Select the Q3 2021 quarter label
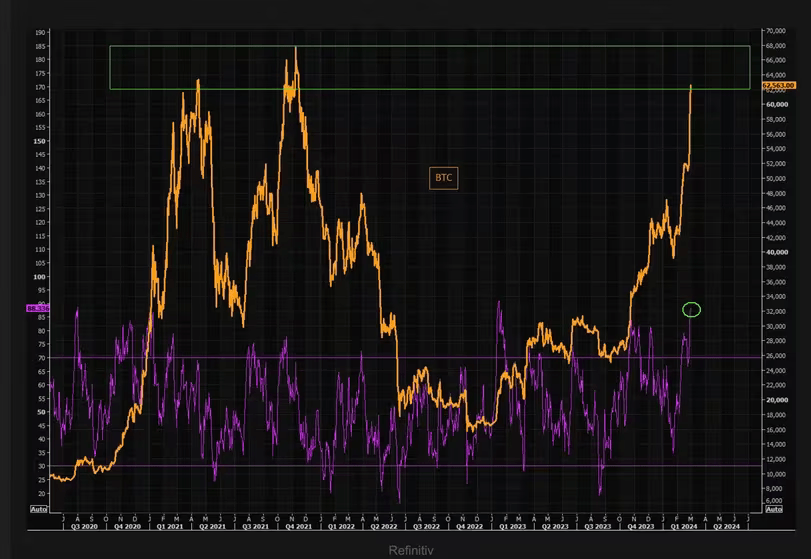The height and width of the screenshot is (559, 811). tap(256, 526)
